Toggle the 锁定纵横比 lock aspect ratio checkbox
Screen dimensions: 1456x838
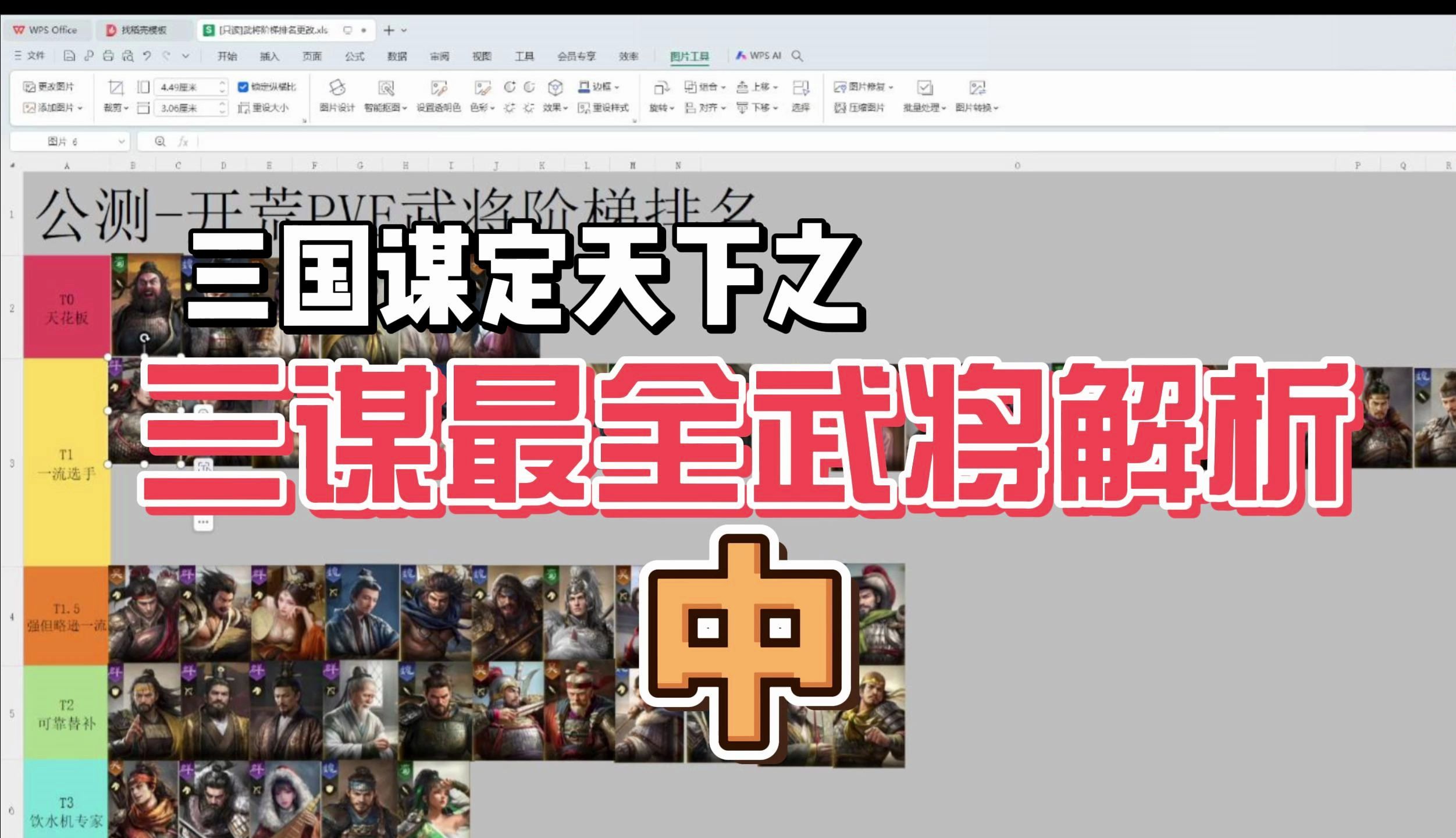[x=243, y=87]
